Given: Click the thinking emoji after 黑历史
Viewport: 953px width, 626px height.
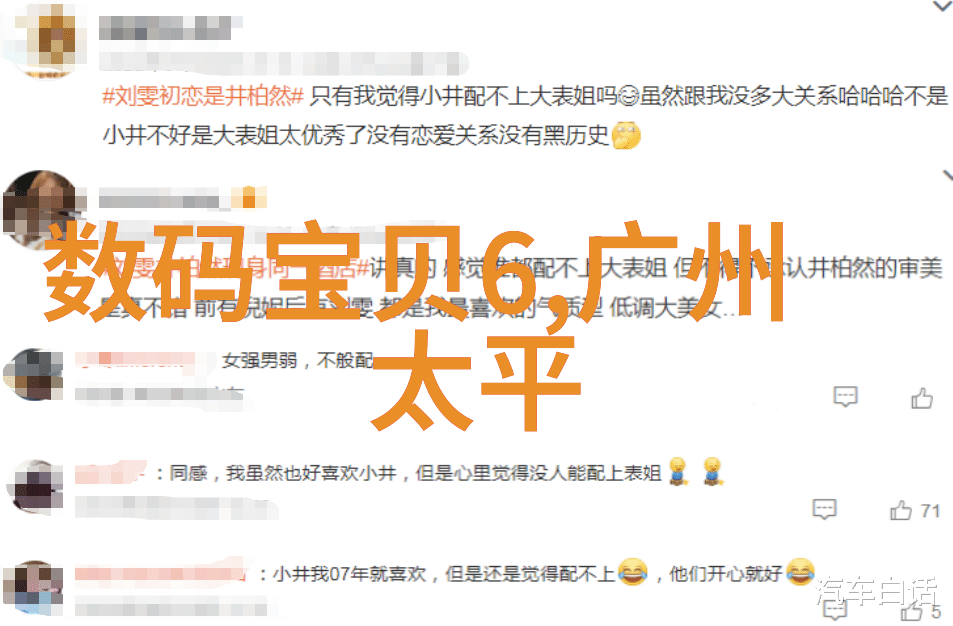Looking at the screenshot, I should point(626,136).
